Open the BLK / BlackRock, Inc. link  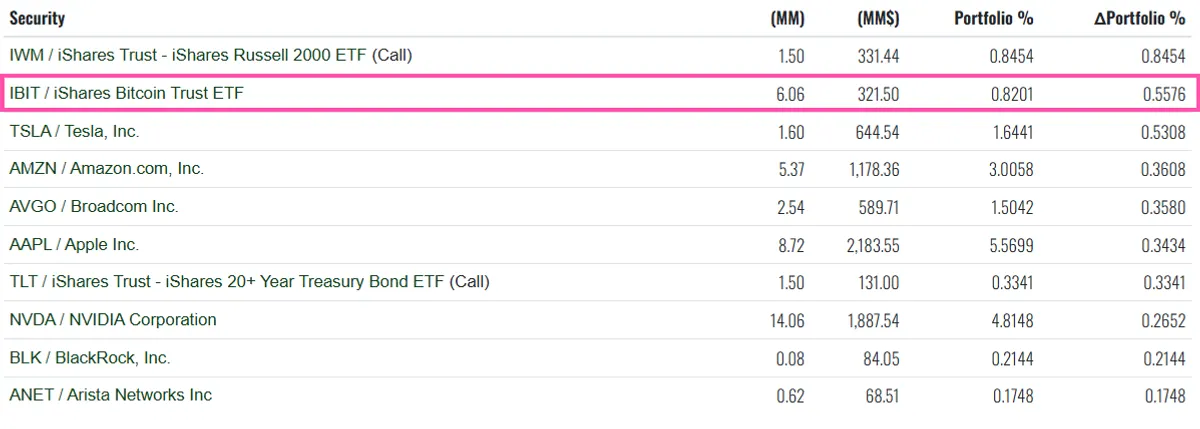(x=90, y=358)
